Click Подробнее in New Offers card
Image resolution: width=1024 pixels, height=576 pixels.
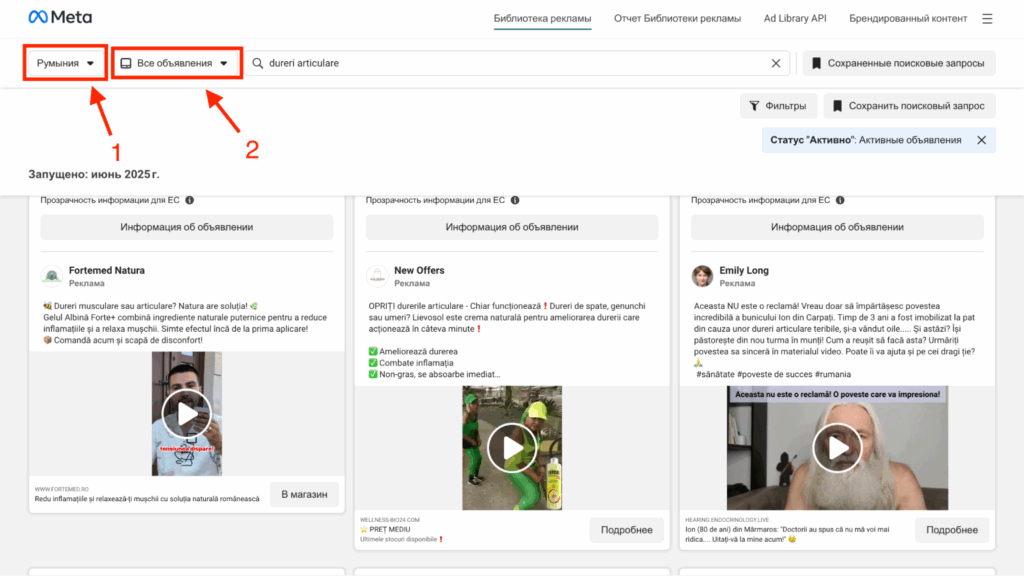pos(626,530)
